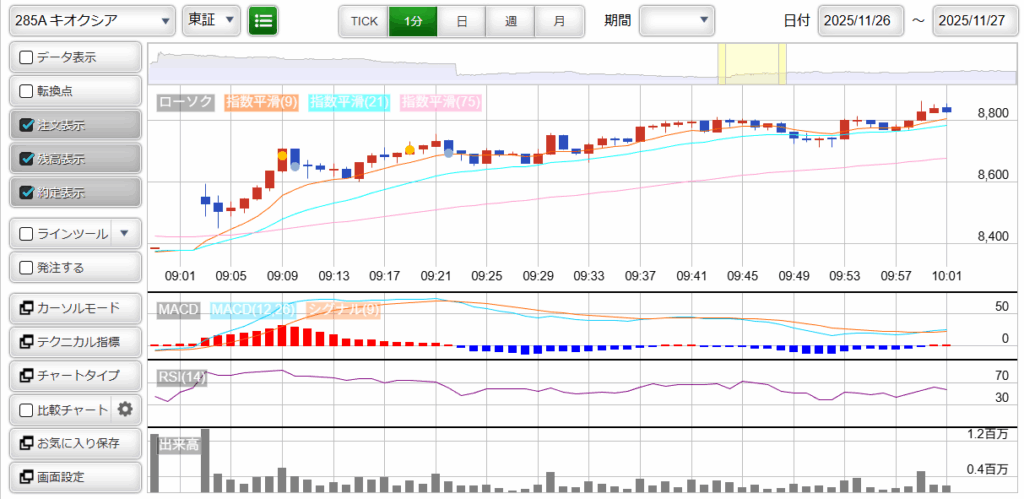Viewport: 1024px width, 499px height.
Task: Select the 週 weekly timeframe tab
Action: click(x=510, y=20)
